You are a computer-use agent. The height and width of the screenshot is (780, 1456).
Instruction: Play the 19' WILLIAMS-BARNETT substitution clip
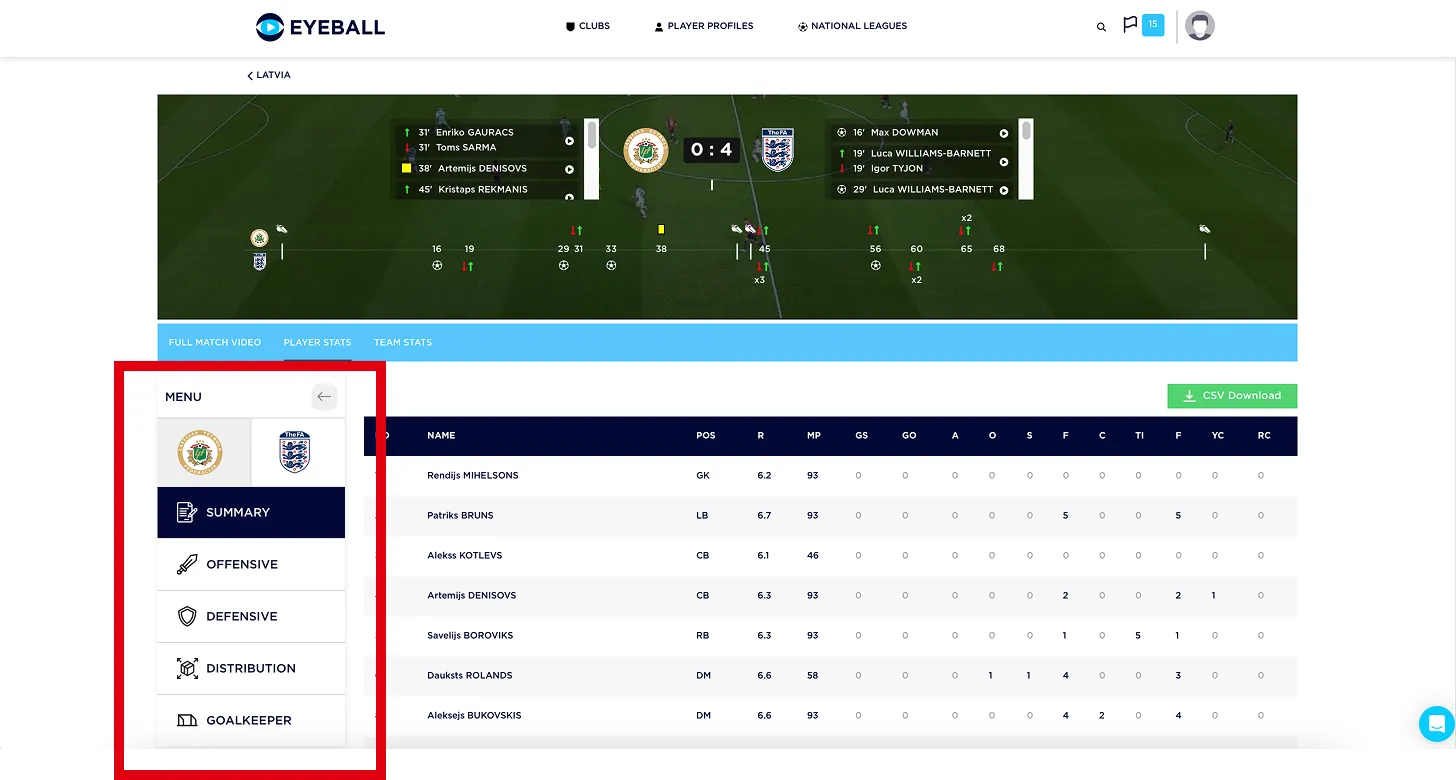[1003, 161]
